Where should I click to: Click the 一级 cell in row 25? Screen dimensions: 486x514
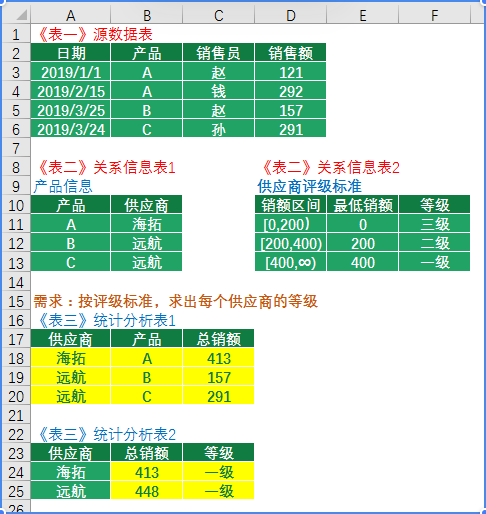click(218, 491)
